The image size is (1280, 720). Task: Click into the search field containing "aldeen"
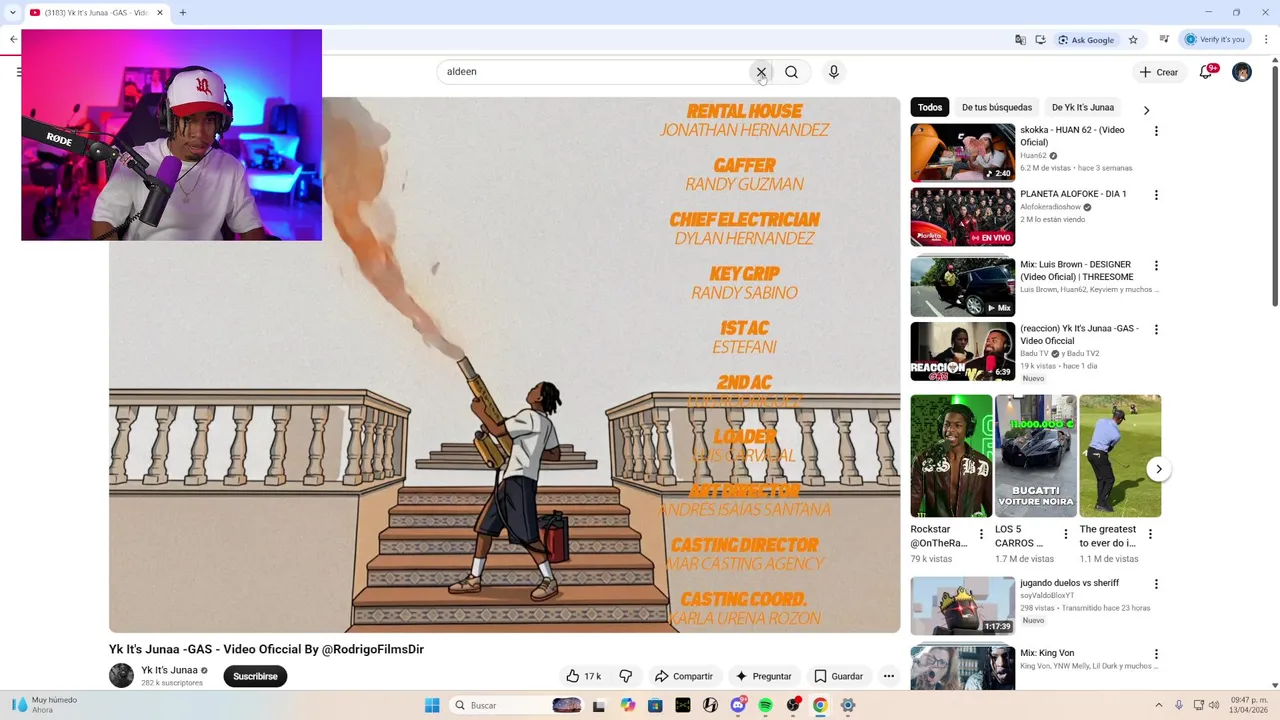point(595,72)
